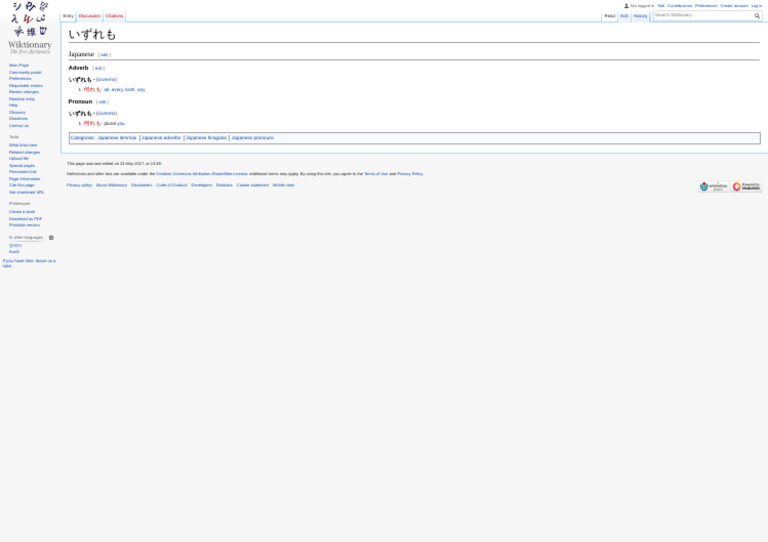The height and width of the screenshot is (542, 768).
Task: Open Creative Commons Attribution-ShareAlike License link
Action: [202, 174]
